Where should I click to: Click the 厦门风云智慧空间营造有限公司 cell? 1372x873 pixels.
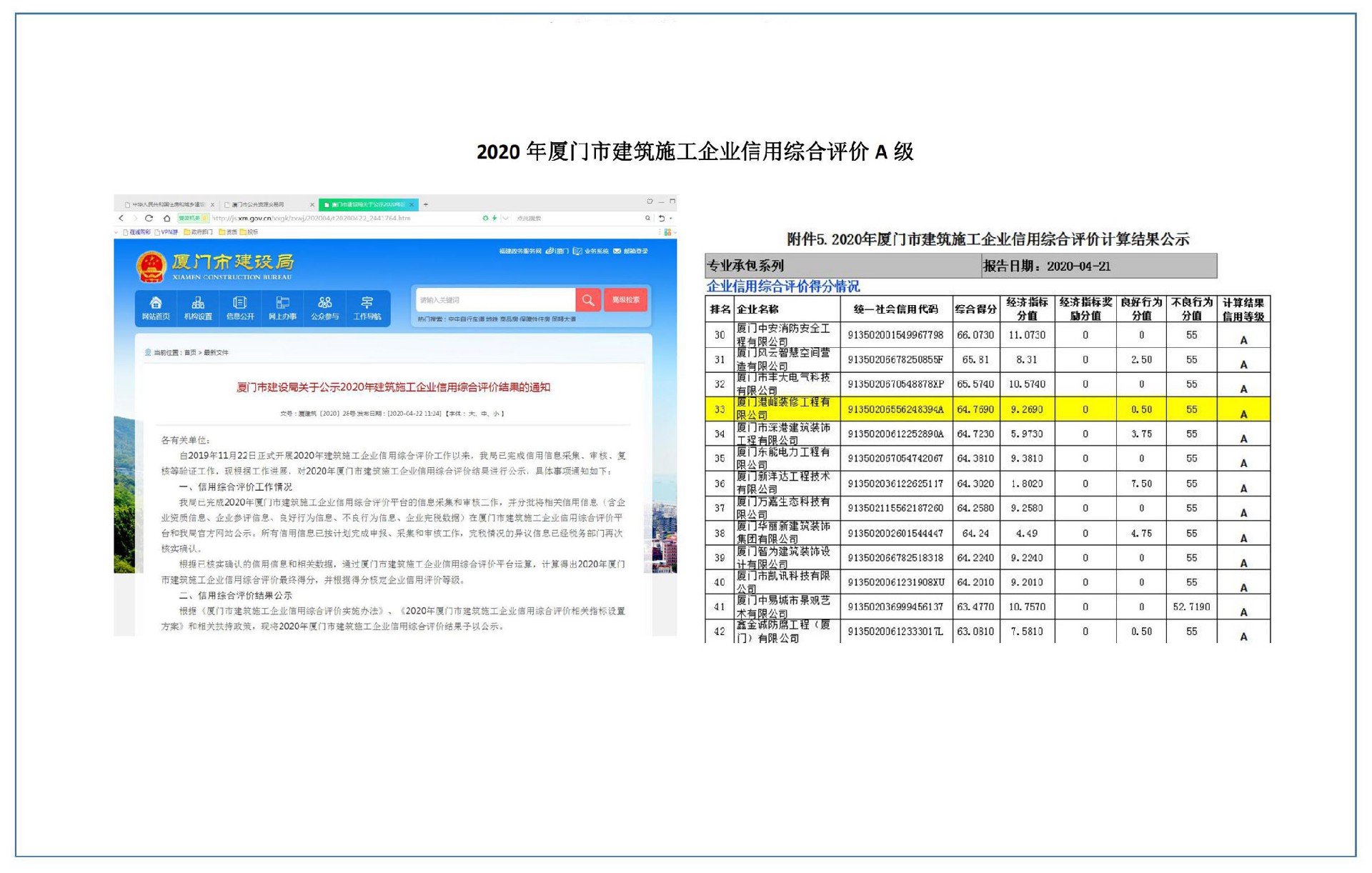tap(787, 359)
